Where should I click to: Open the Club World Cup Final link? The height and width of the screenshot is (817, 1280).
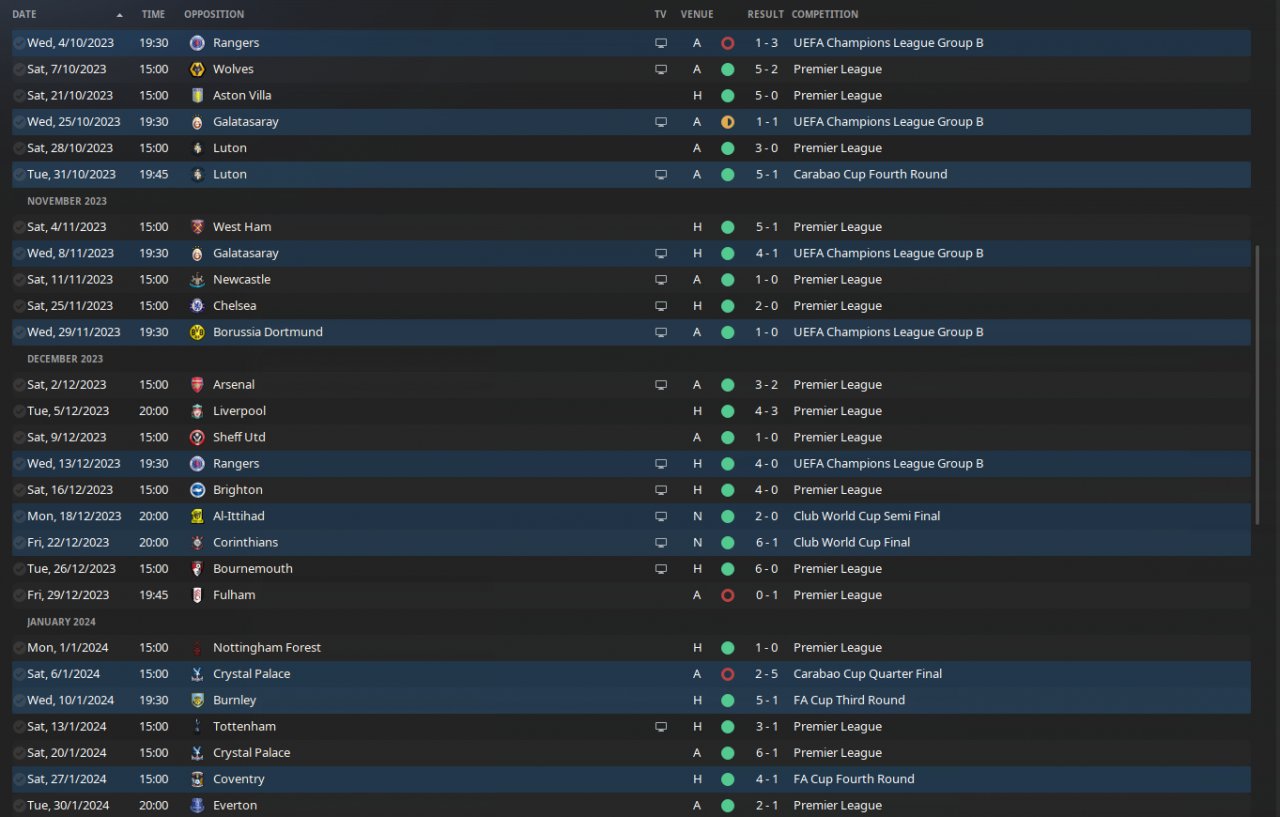[x=852, y=543]
